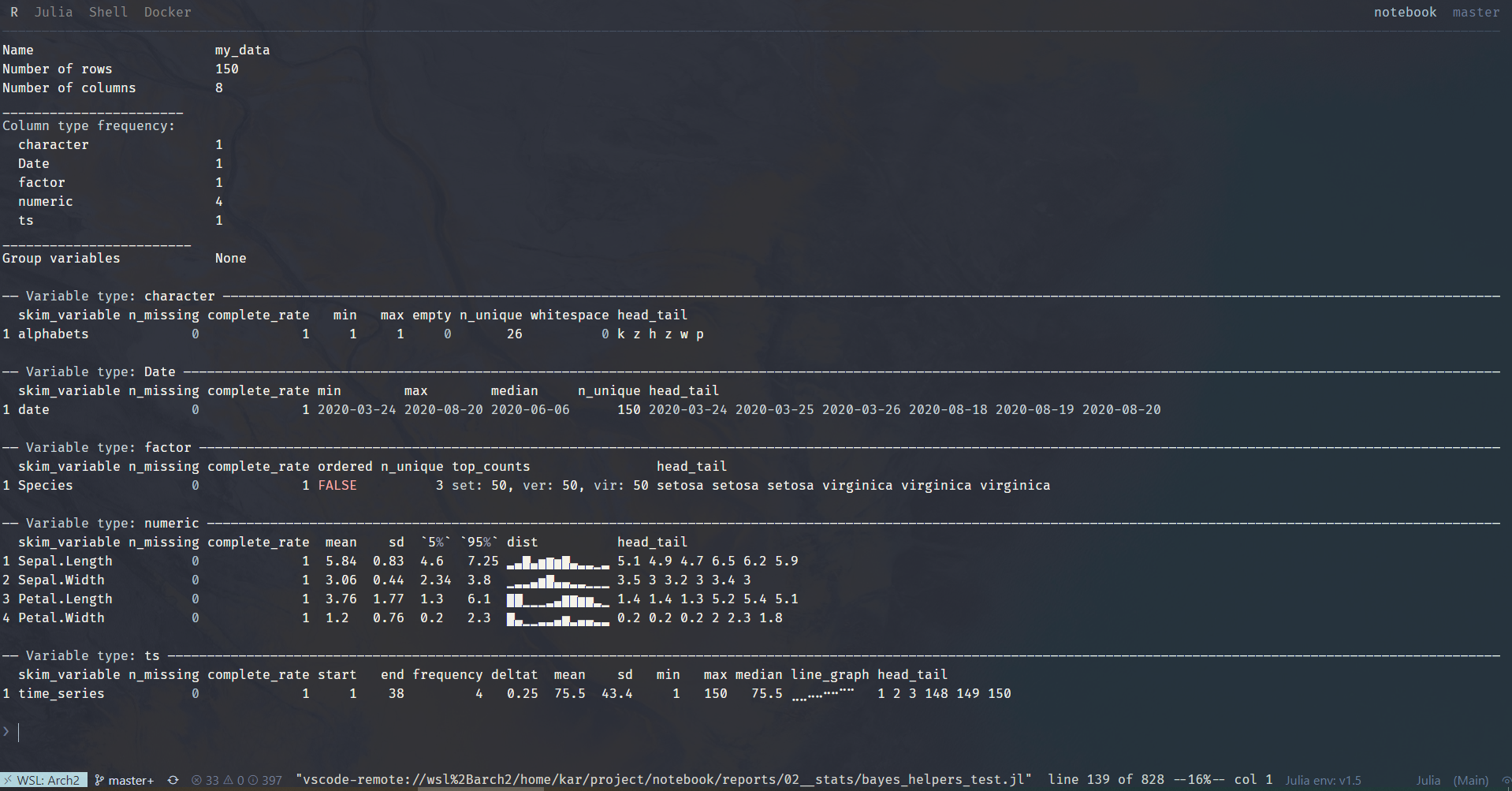Click the time_series line graph sparkline
The width and height of the screenshot is (1512, 791).
(x=823, y=694)
